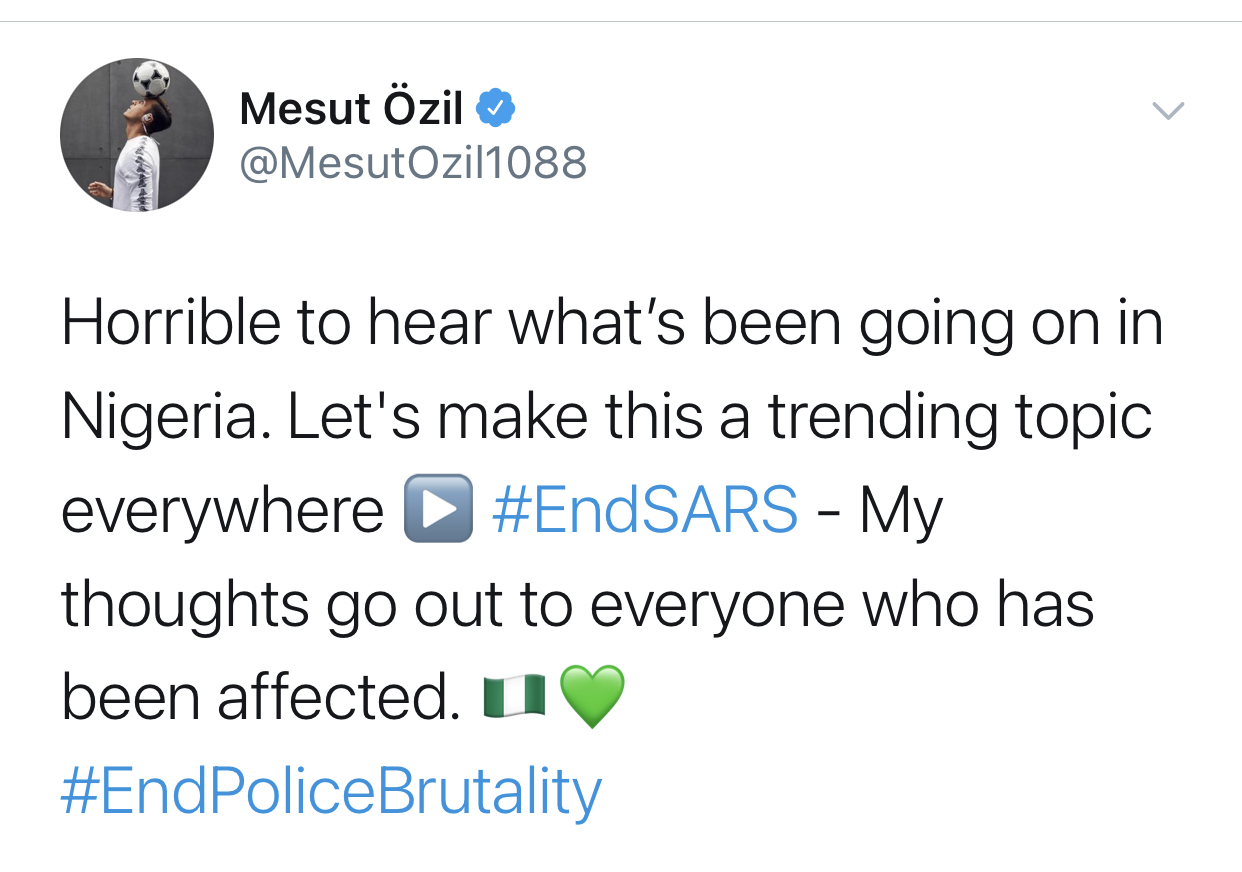The image size is (1242, 872).
Task: Click the blue verified badge
Action: (494, 108)
